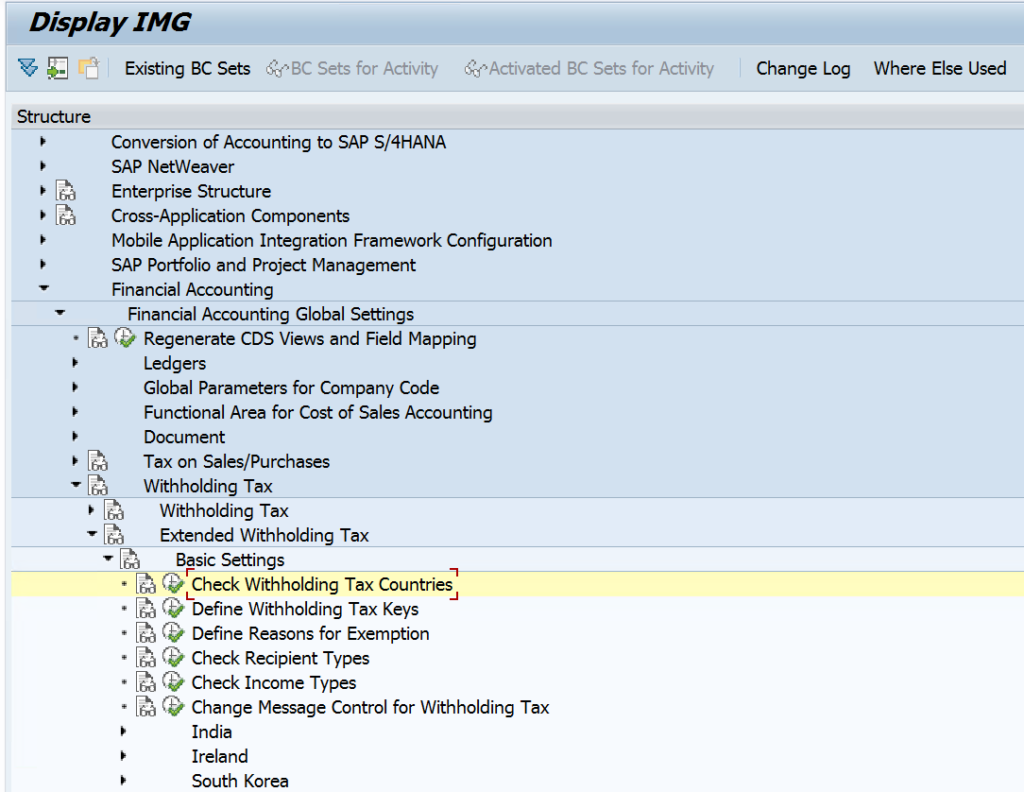Open documentation icon for Cross-Application Components

(x=66, y=215)
